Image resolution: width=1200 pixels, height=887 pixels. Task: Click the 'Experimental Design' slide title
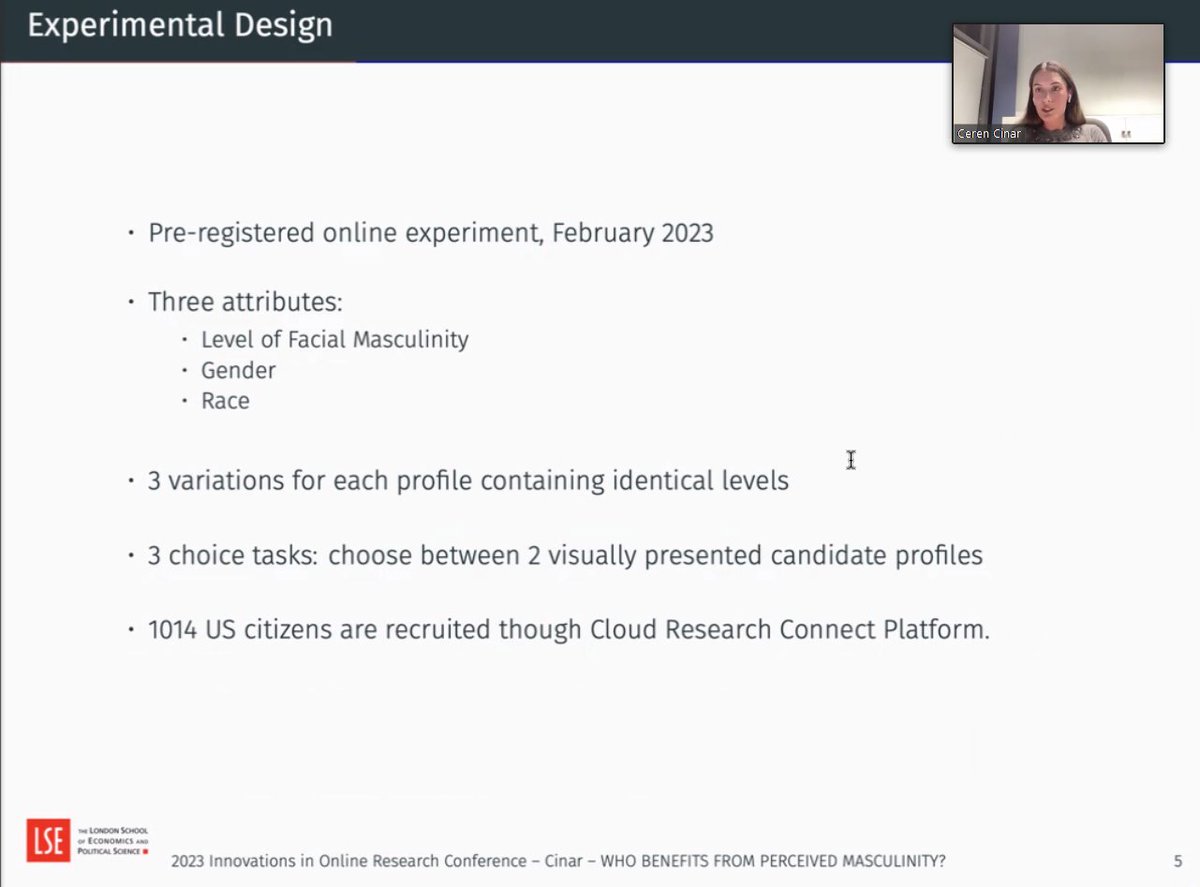coord(180,26)
